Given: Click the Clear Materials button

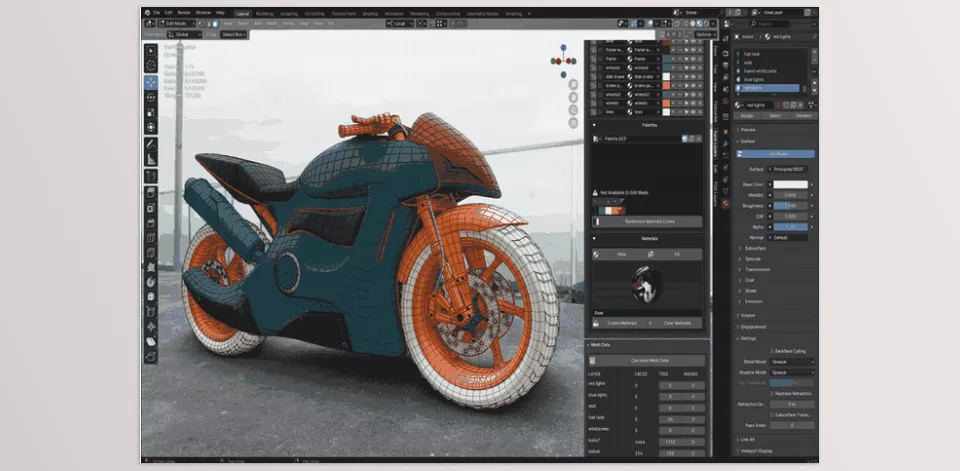Looking at the screenshot, I should point(677,323).
